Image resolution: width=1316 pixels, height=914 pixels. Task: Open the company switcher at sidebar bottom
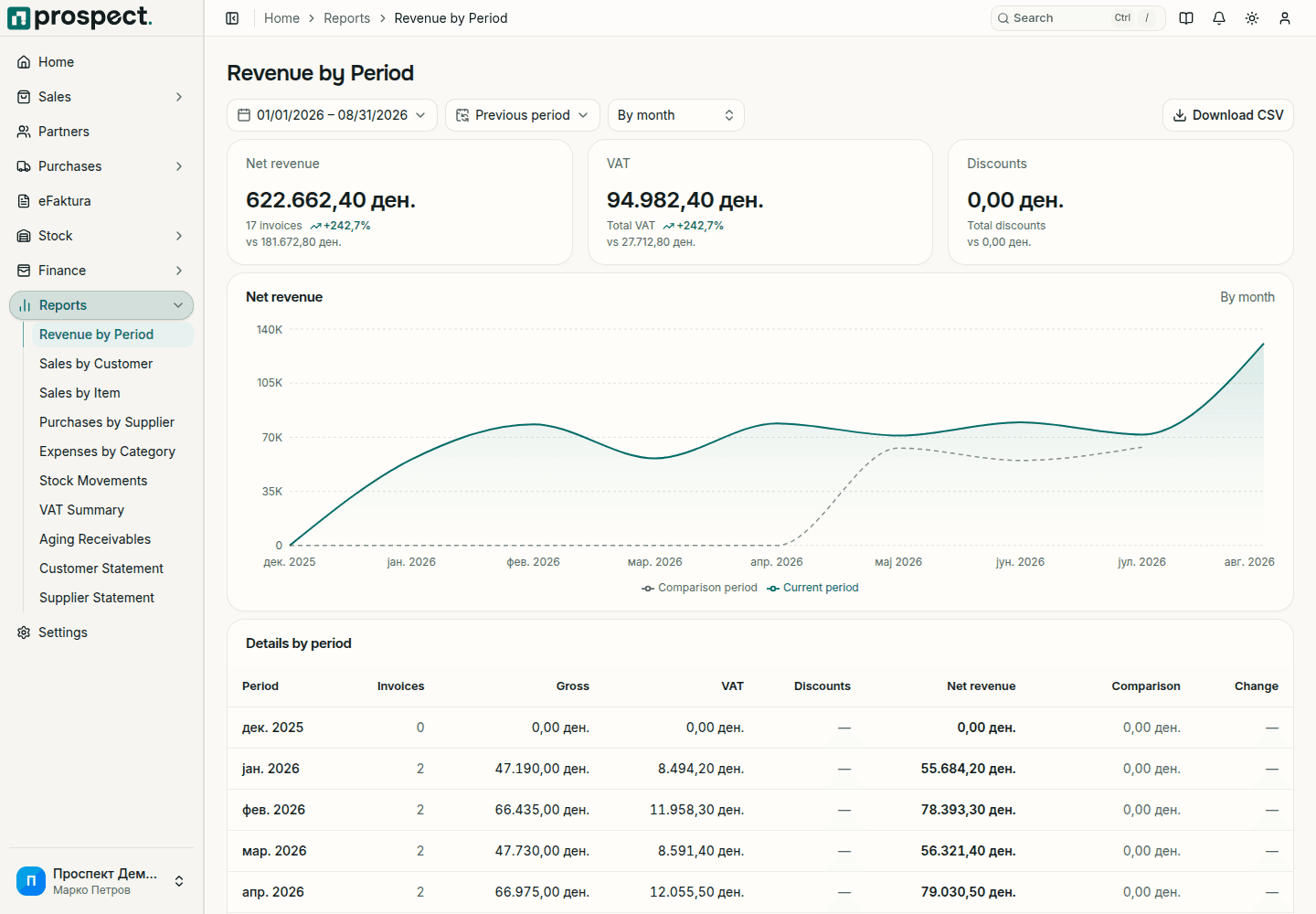pos(101,881)
